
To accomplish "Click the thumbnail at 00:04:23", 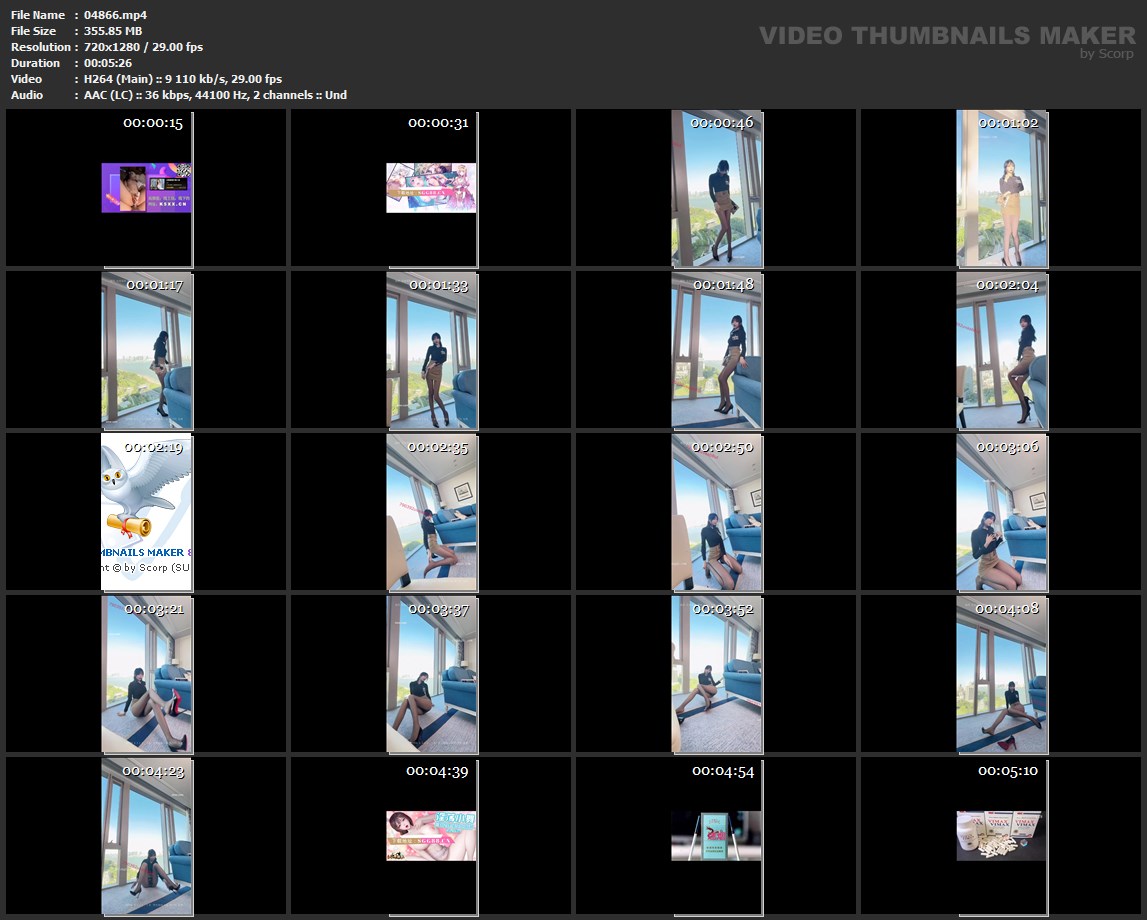I will click(146, 836).
